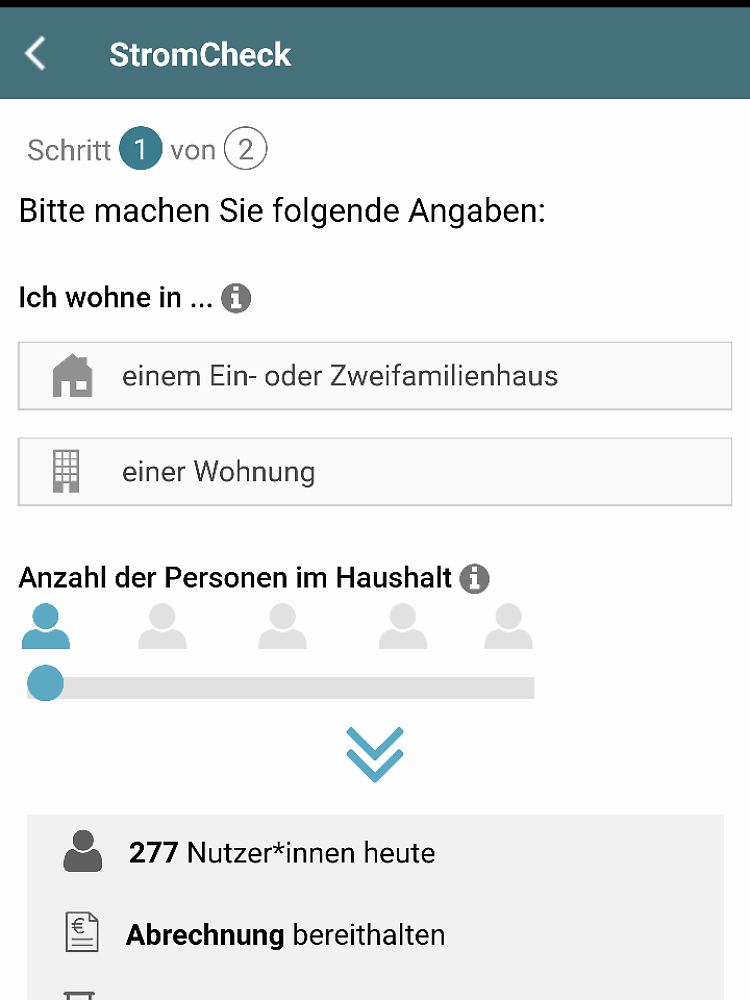Go back using the header arrow
The width and height of the screenshot is (750, 1000).
click(x=35, y=54)
